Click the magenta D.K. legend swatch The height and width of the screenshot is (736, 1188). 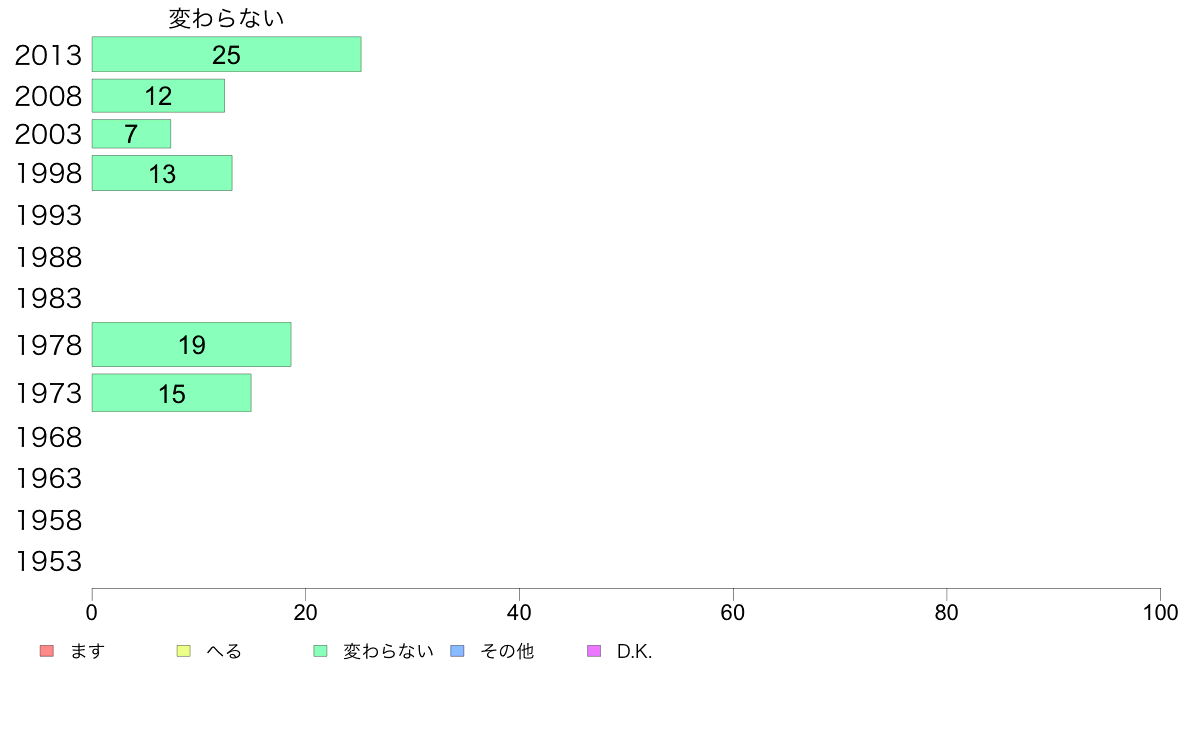(595, 651)
